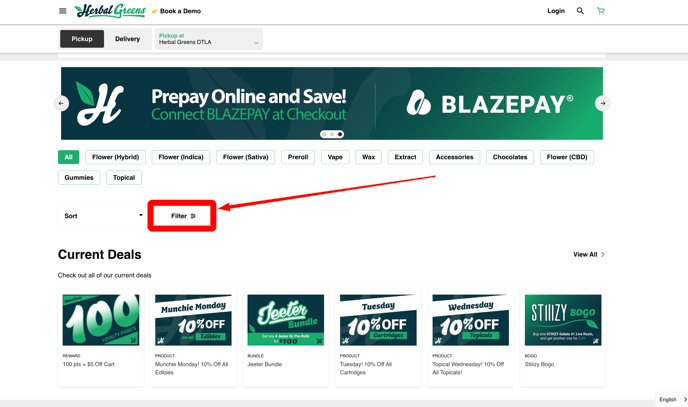Expand the English language selector

click(x=672, y=400)
